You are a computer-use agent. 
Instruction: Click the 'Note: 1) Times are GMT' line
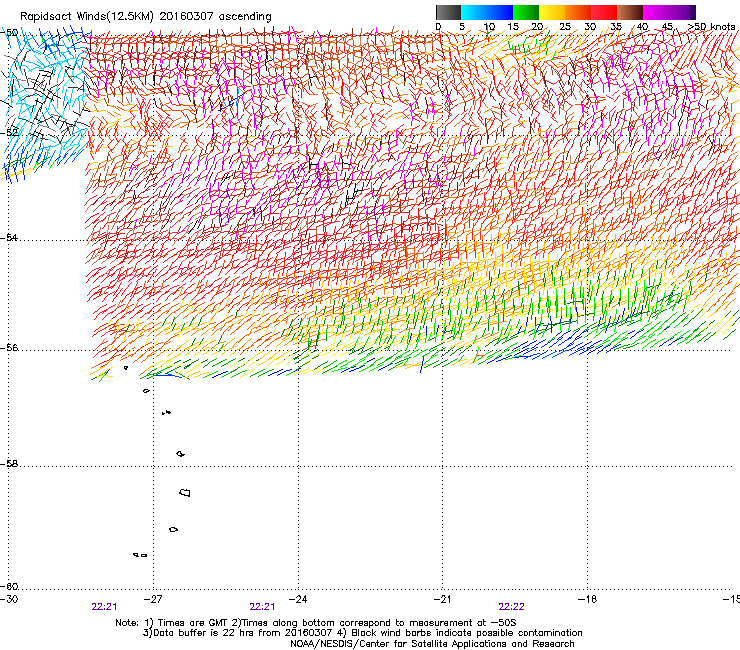(x=316, y=623)
